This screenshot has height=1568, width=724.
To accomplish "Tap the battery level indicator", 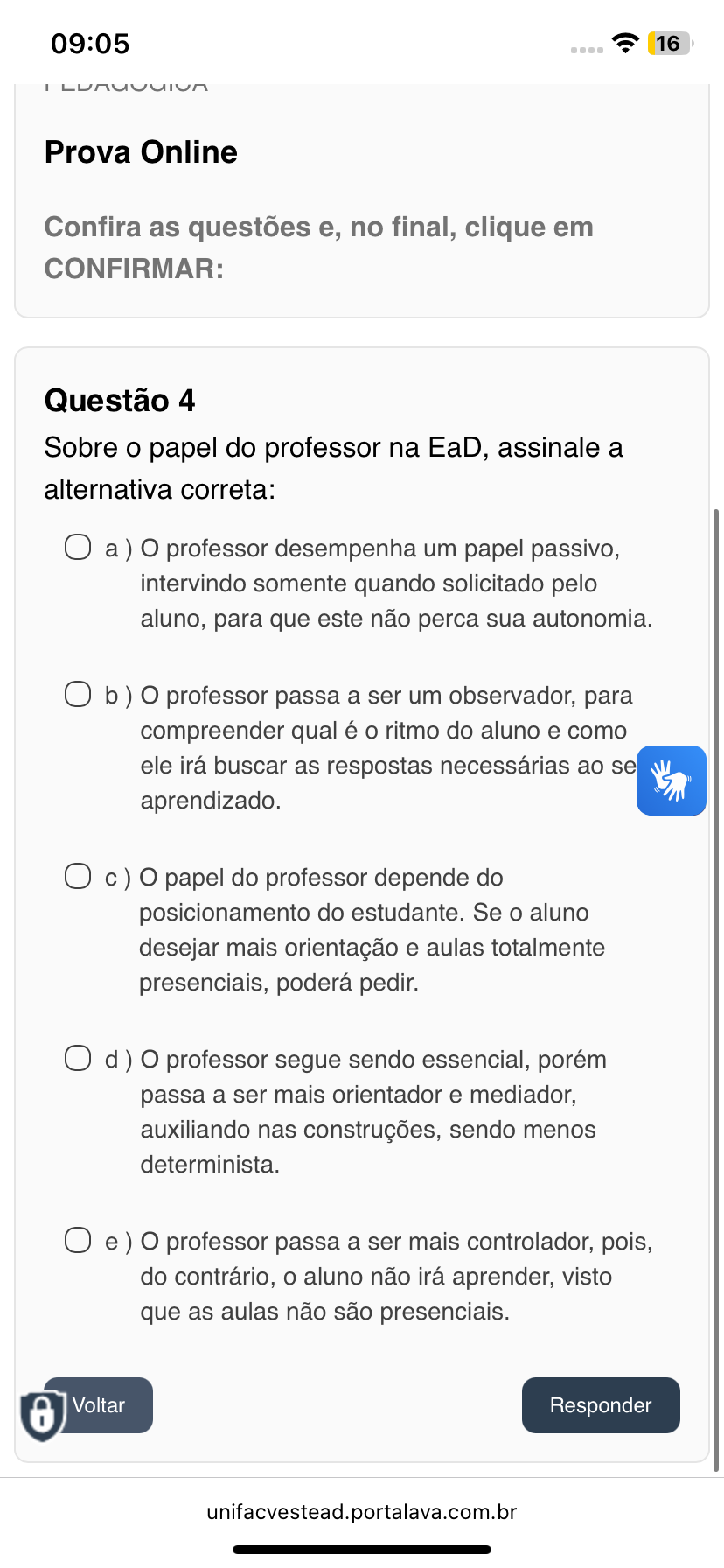I will (670, 43).
